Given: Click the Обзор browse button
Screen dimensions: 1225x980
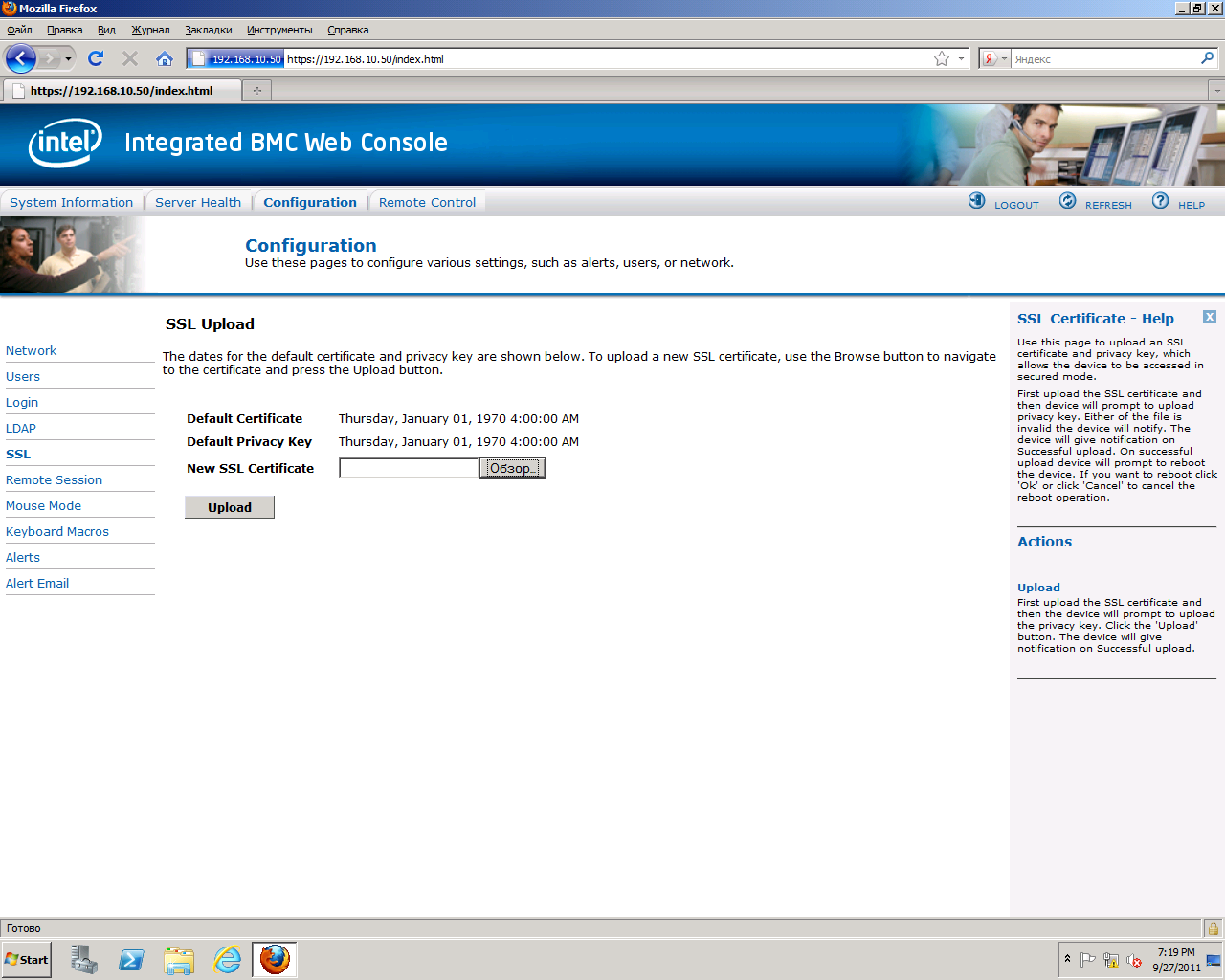Looking at the screenshot, I should pos(512,468).
